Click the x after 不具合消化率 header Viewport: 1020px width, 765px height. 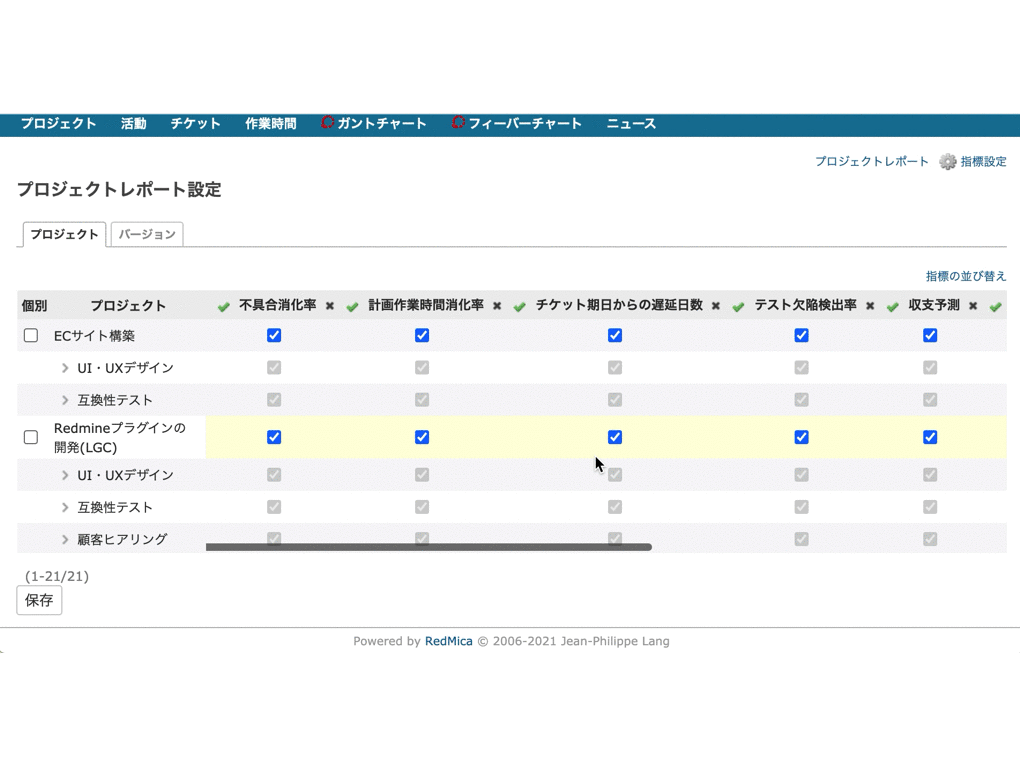(330, 306)
